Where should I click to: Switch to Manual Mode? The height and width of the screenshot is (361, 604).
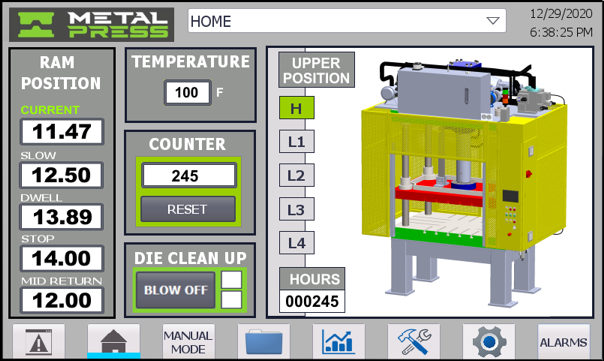(x=188, y=341)
